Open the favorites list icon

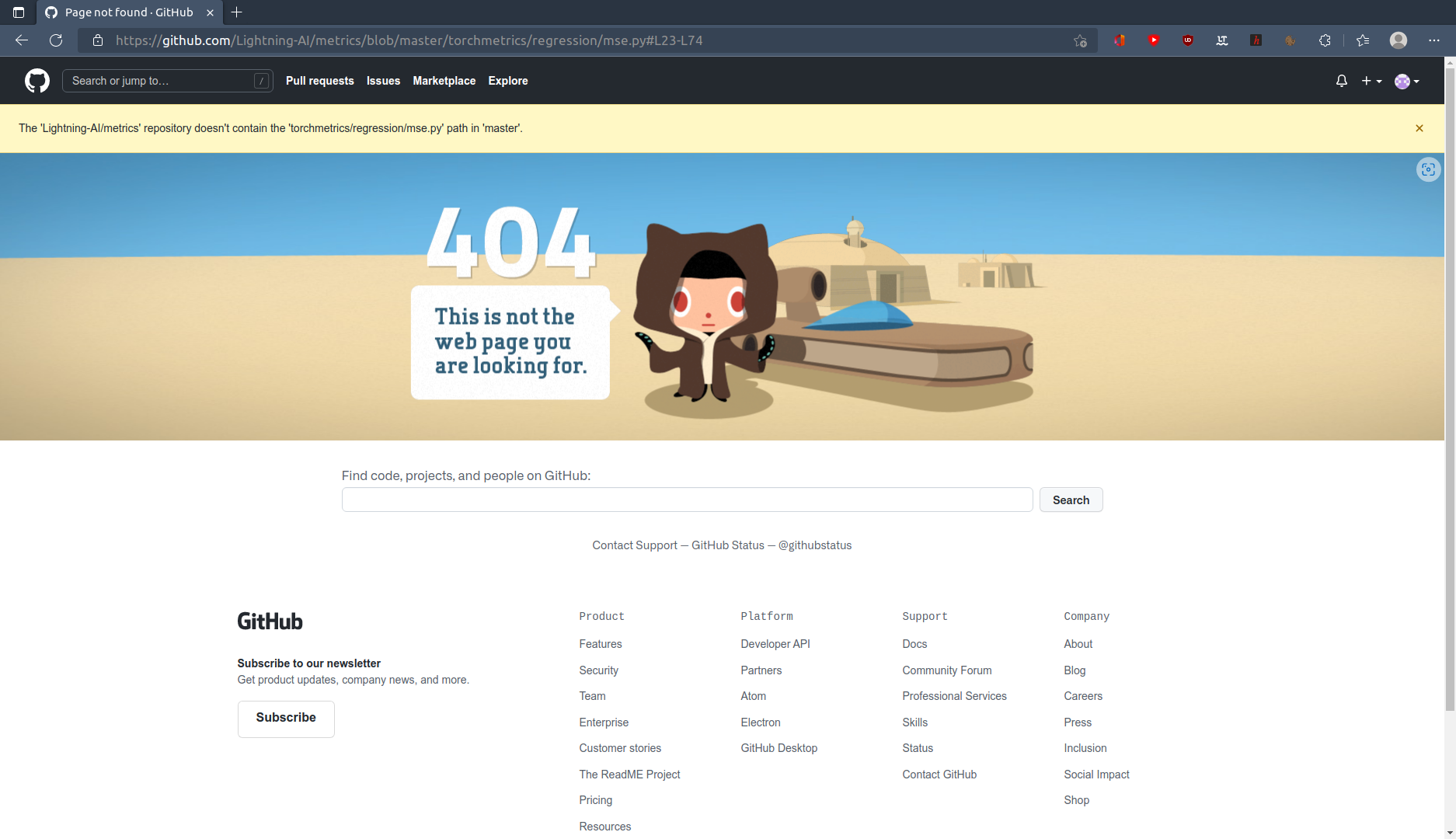tap(1363, 40)
